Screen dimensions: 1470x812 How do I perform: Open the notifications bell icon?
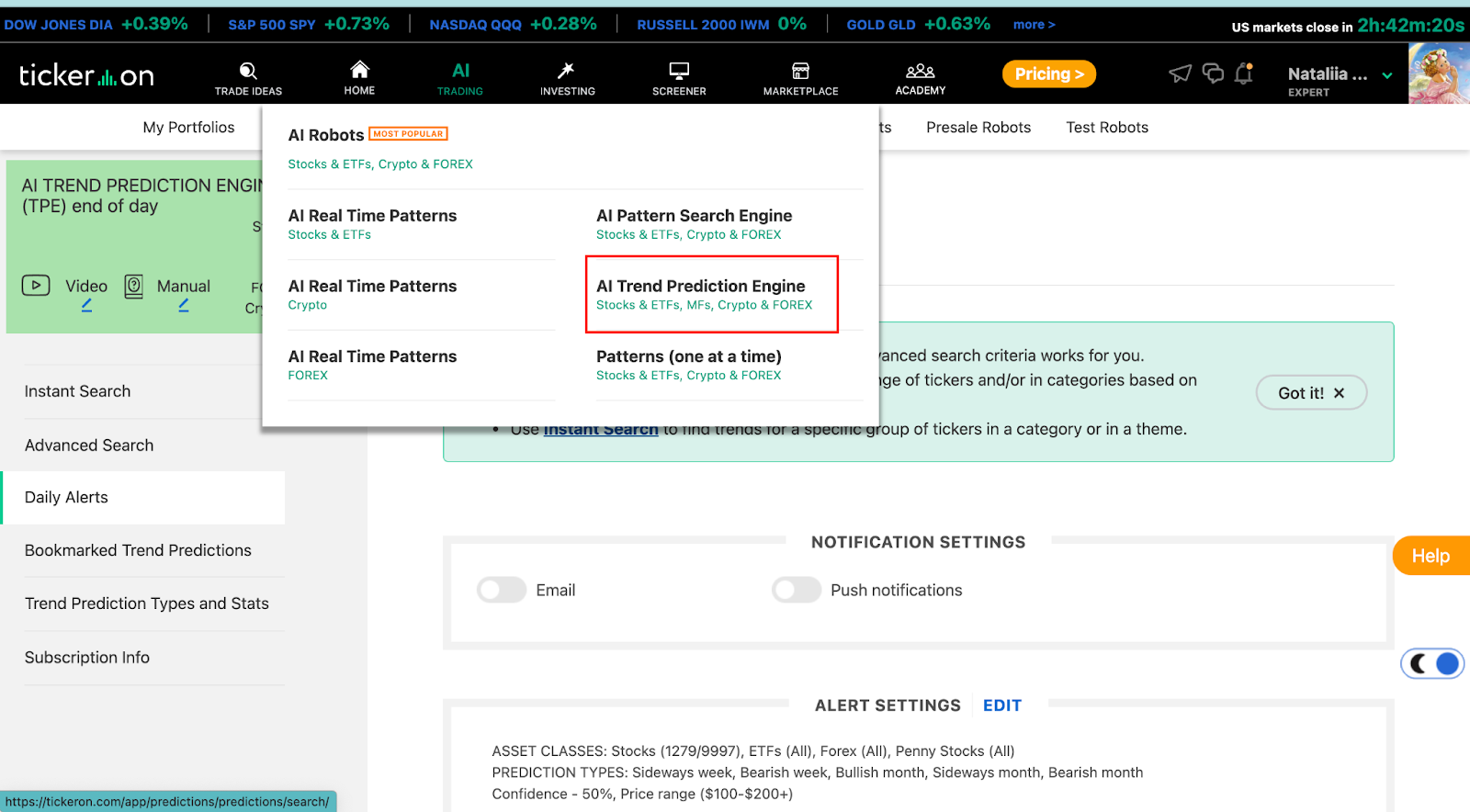pos(1244,73)
